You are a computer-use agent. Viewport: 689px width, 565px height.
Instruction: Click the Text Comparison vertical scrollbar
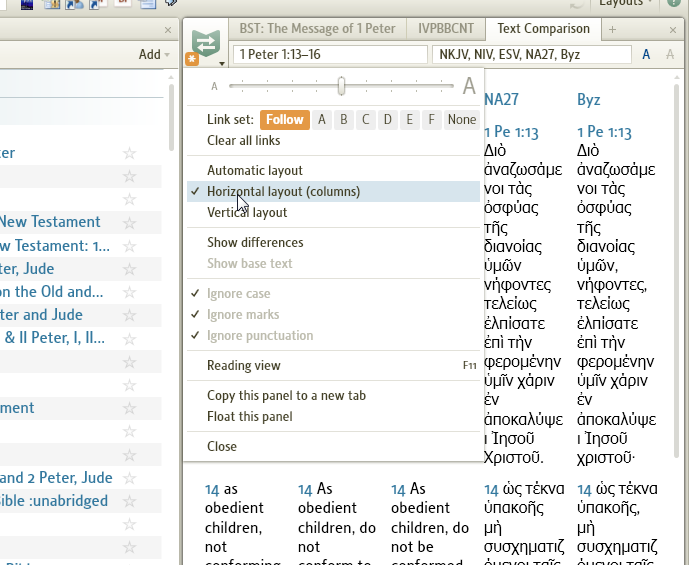[x=676, y=270]
